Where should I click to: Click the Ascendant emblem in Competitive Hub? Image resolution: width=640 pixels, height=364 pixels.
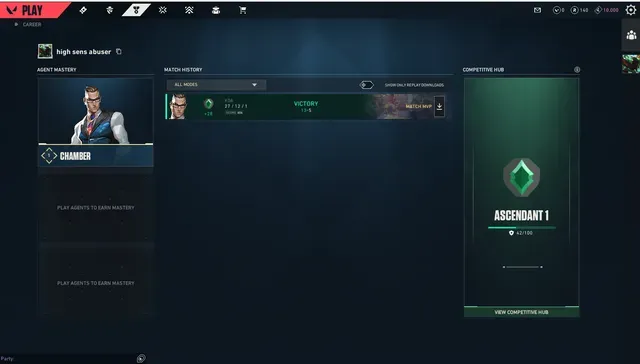[x=521, y=178]
